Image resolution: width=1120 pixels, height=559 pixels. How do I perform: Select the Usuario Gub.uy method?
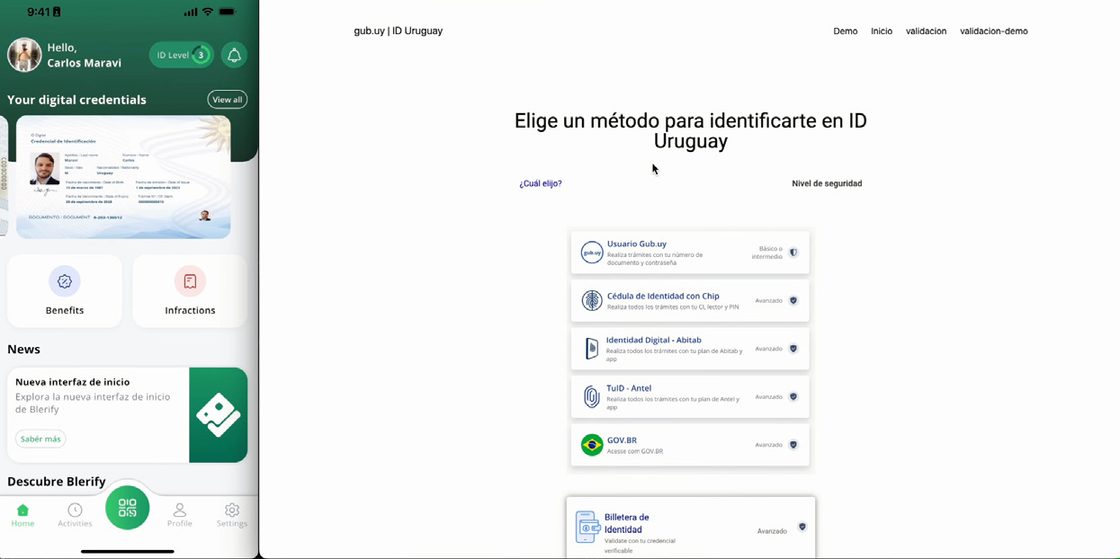pyautogui.click(x=690, y=252)
